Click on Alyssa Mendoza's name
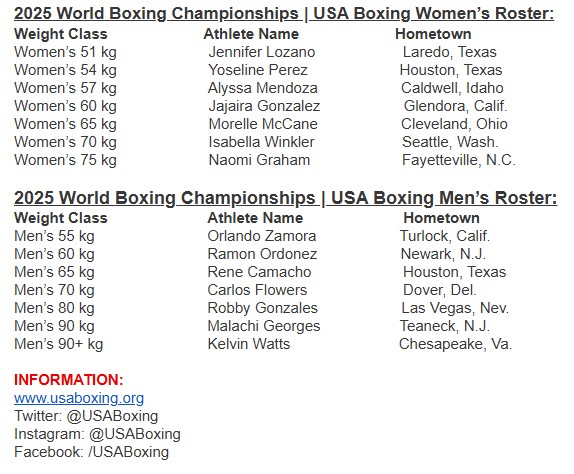 coord(262,88)
